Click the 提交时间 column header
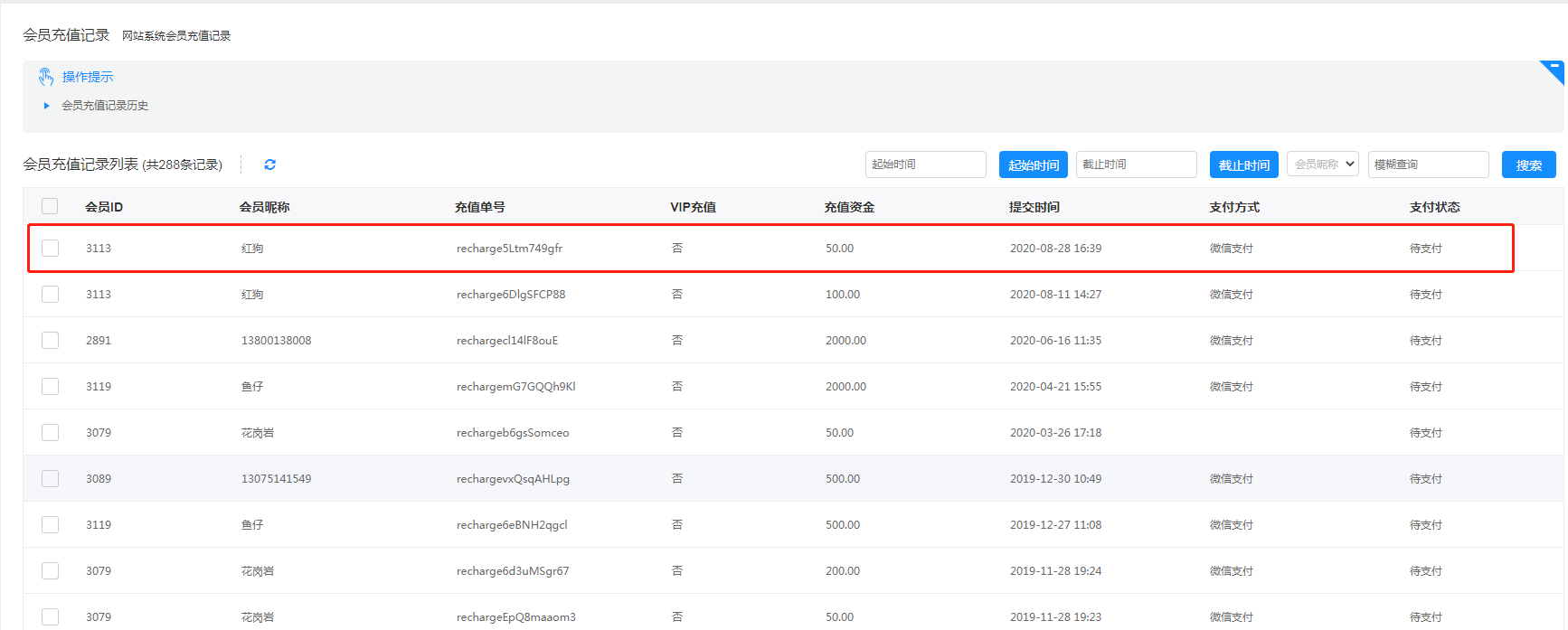Viewport: 1568px width, 630px height. click(1034, 207)
